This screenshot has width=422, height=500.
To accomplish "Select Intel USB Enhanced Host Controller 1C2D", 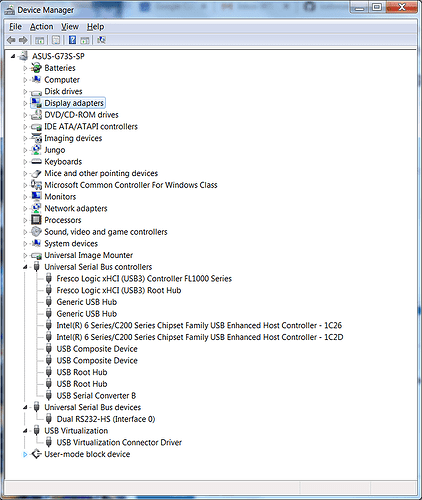I will click(x=200, y=337).
